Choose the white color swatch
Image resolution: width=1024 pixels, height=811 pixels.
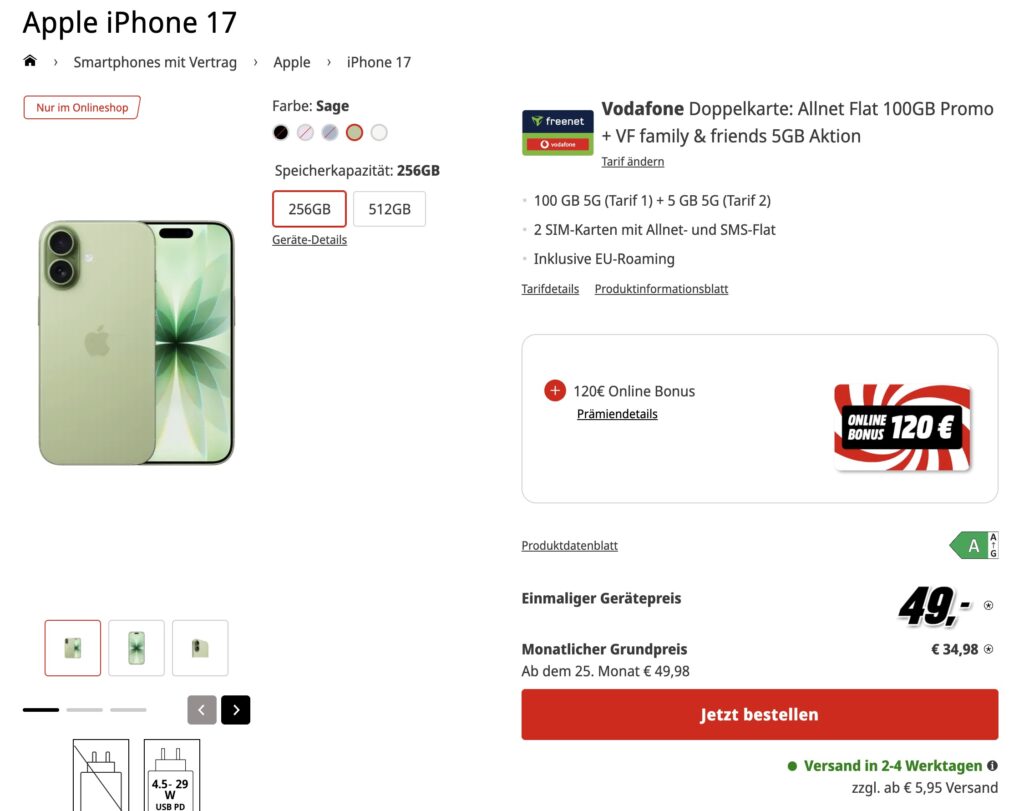[x=379, y=133]
